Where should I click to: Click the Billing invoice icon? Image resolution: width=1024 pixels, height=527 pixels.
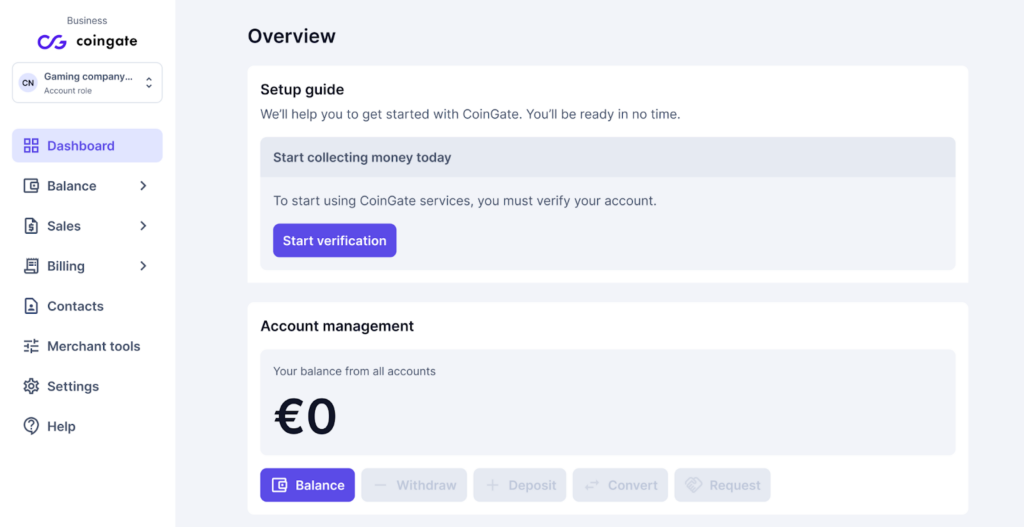(31, 266)
